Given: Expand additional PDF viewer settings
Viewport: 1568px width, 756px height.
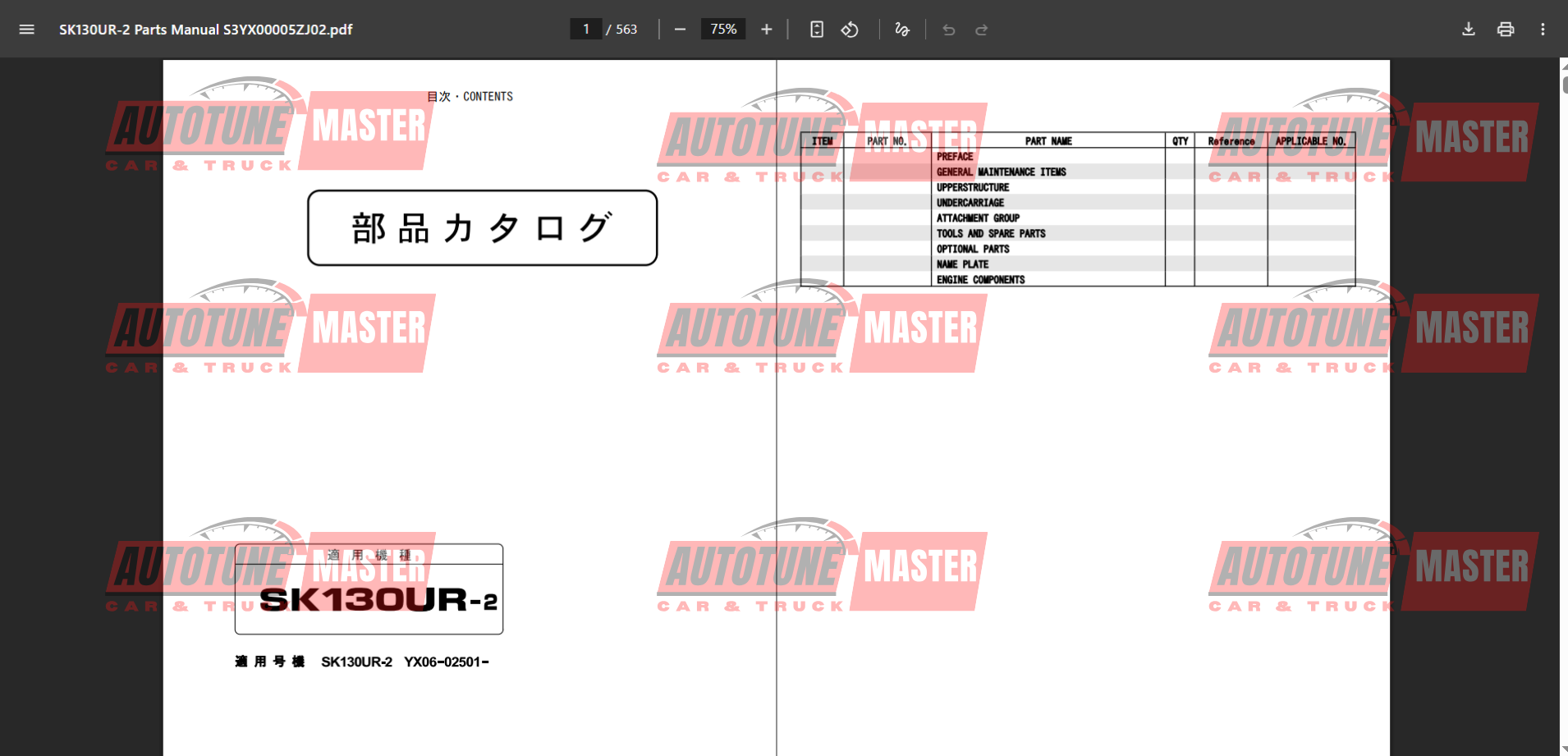Looking at the screenshot, I should click(x=1543, y=29).
